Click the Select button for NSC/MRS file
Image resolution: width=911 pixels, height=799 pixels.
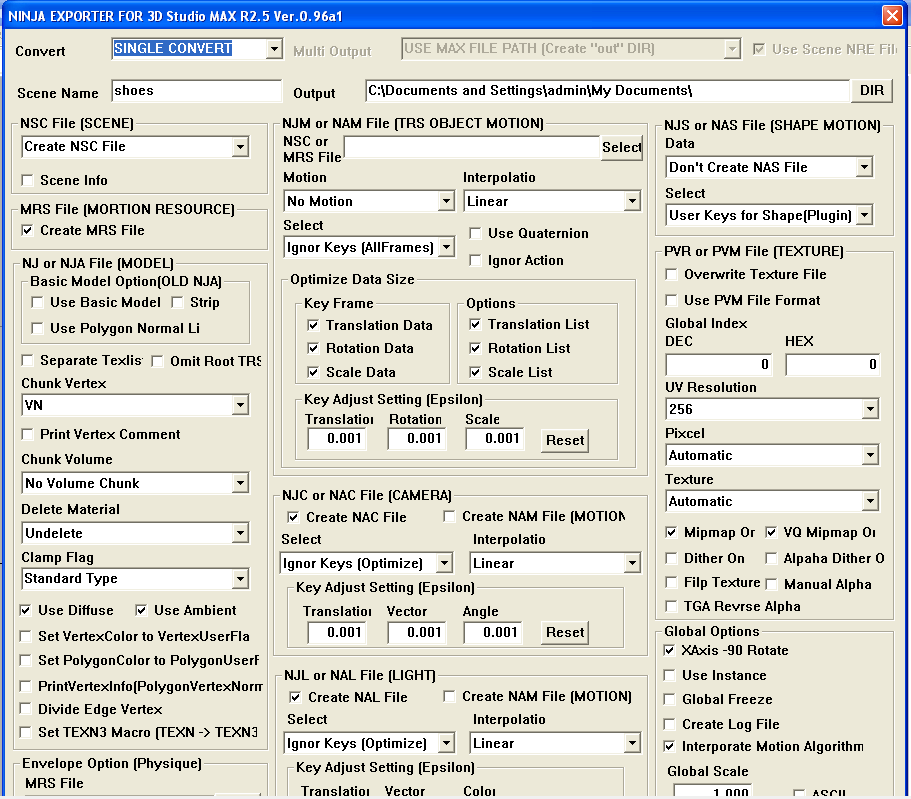(x=621, y=148)
